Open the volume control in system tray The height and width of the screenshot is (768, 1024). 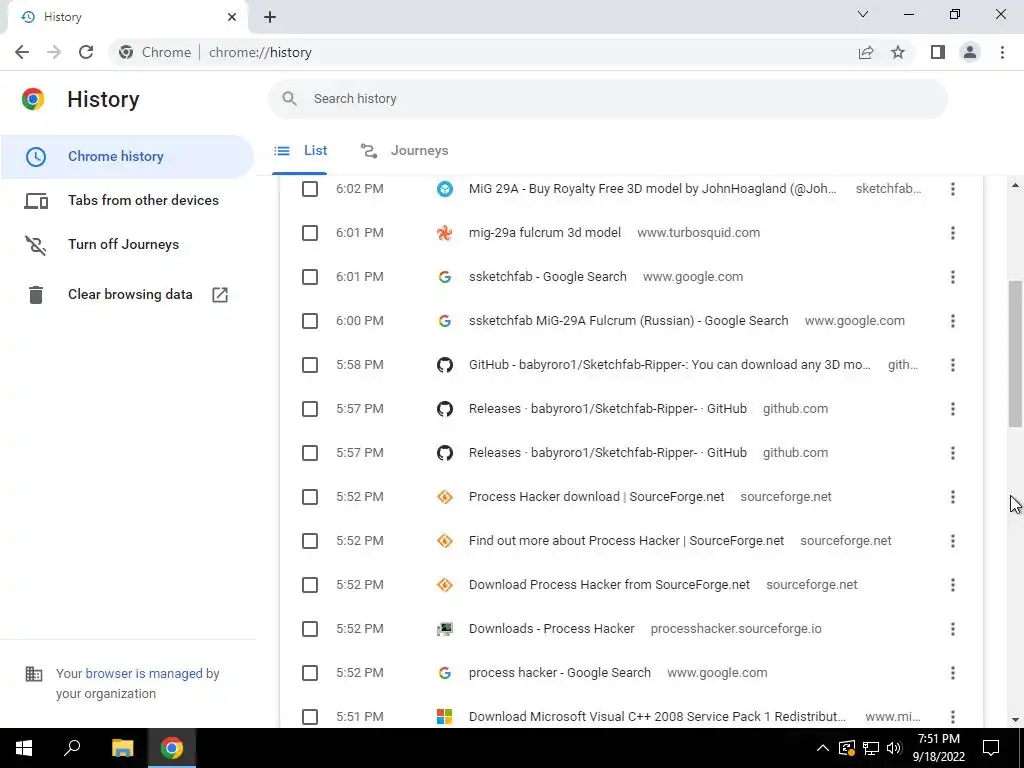click(x=894, y=748)
